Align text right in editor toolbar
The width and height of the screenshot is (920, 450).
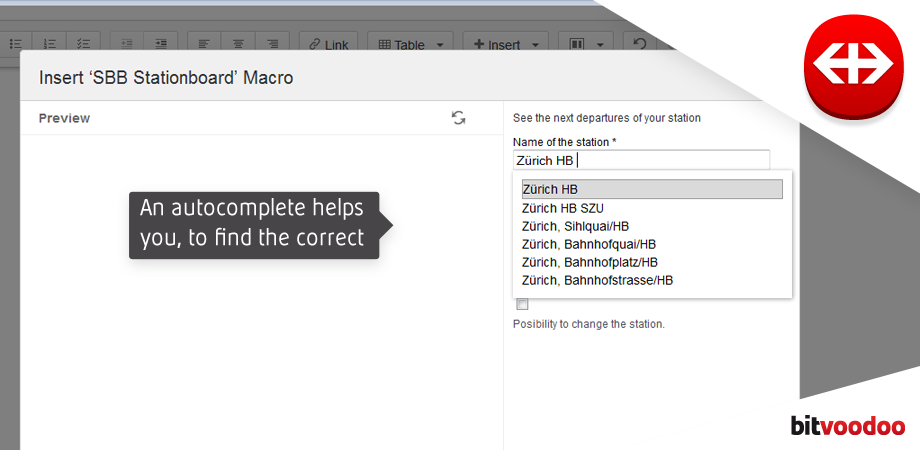(272, 45)
